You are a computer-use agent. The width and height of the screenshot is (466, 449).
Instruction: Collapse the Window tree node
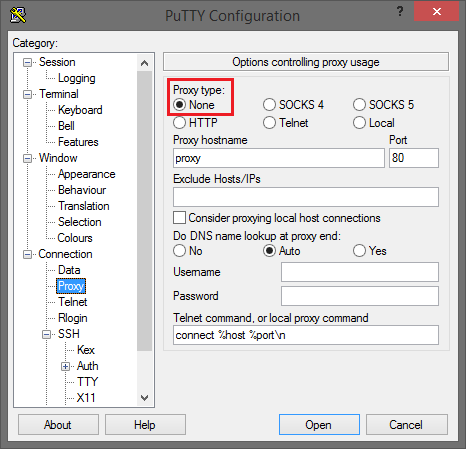pyautogui.click(x=27, y=158)
